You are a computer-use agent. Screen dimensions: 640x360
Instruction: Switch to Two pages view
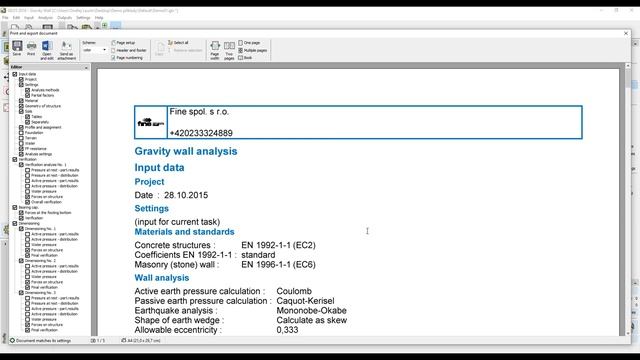tap(229, 50)
